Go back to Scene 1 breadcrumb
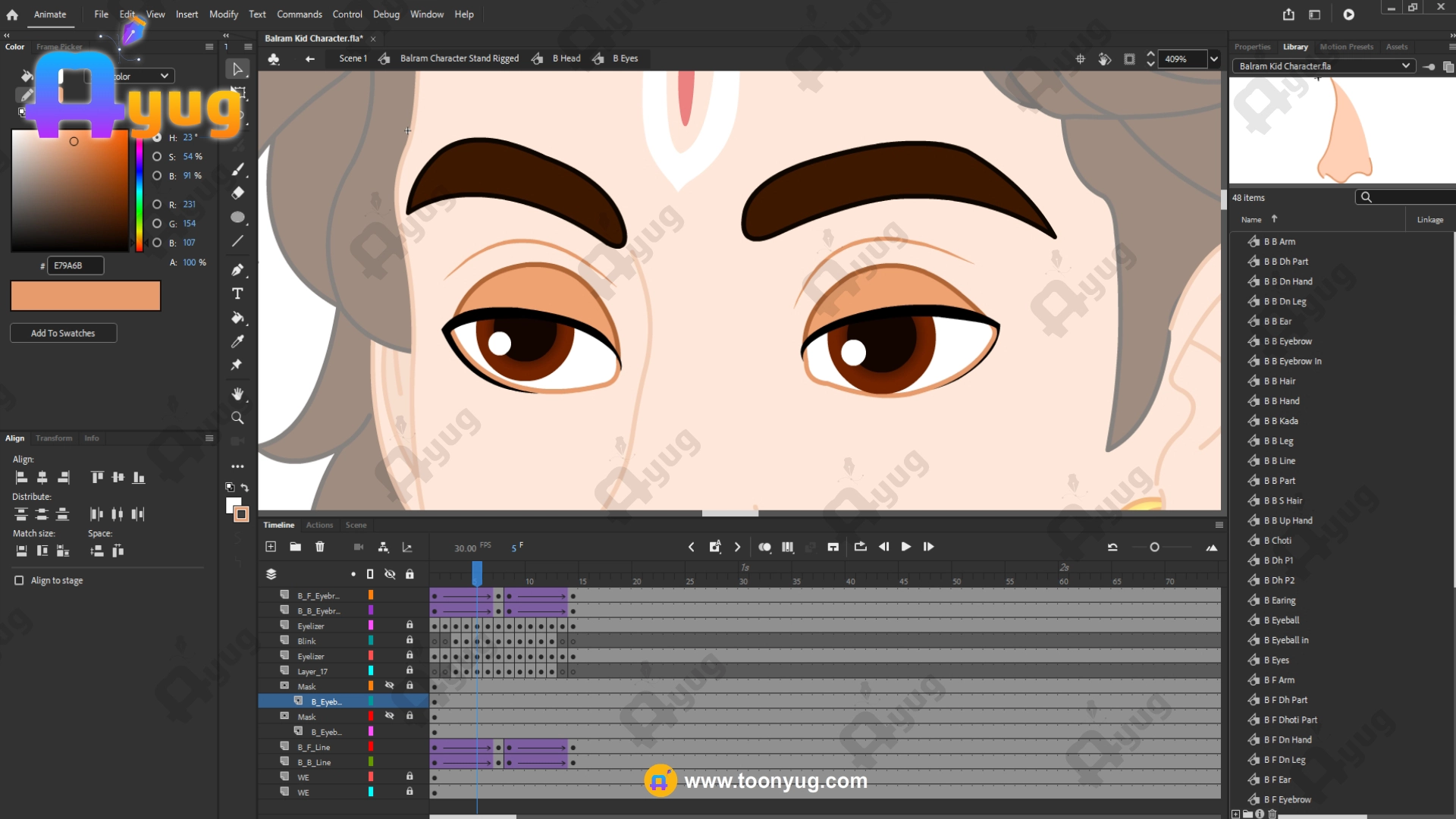Viewport: 1456px width, 819px height. (x=352, y=58)
